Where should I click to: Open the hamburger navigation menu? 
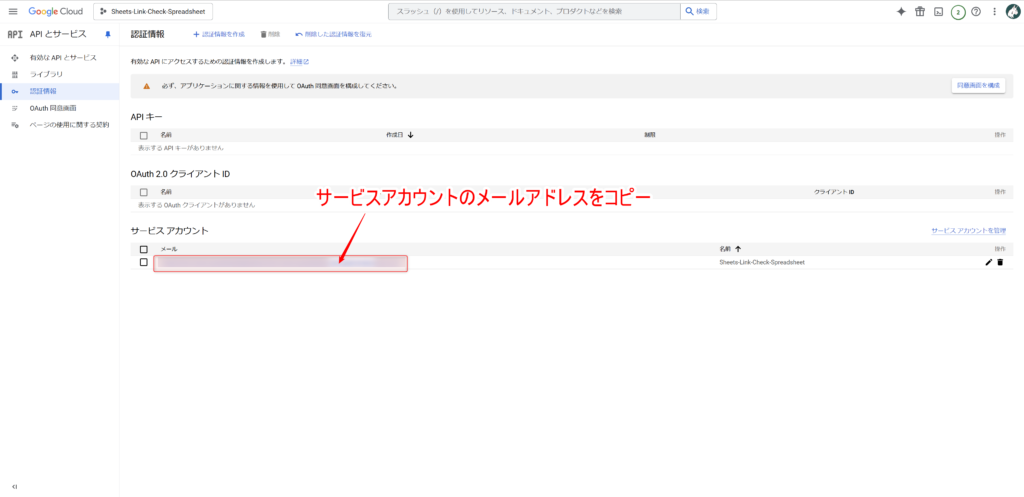pos(13,11)
